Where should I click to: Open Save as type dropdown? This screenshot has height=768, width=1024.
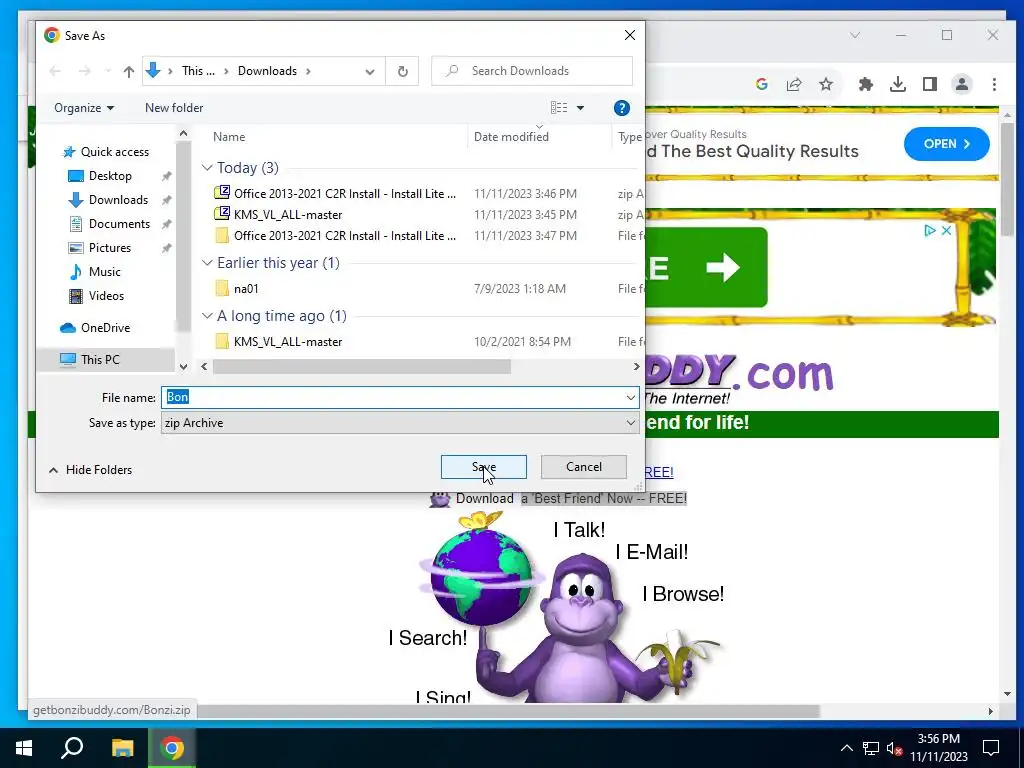tap(630, 423)
